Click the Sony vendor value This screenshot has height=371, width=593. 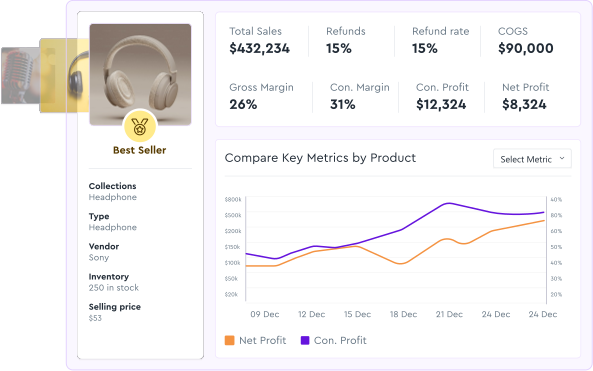(x=99, y=258)
